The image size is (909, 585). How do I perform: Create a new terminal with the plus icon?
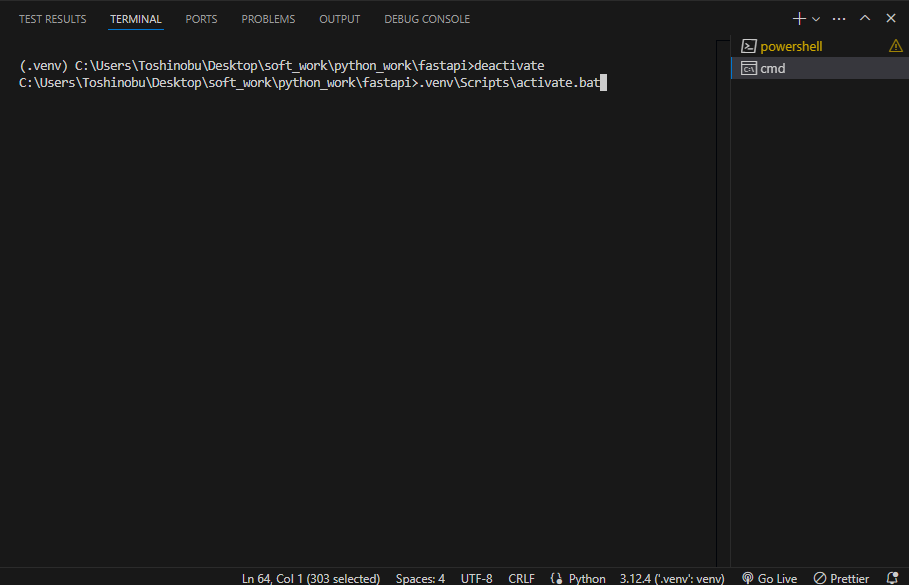coord(798,17)
